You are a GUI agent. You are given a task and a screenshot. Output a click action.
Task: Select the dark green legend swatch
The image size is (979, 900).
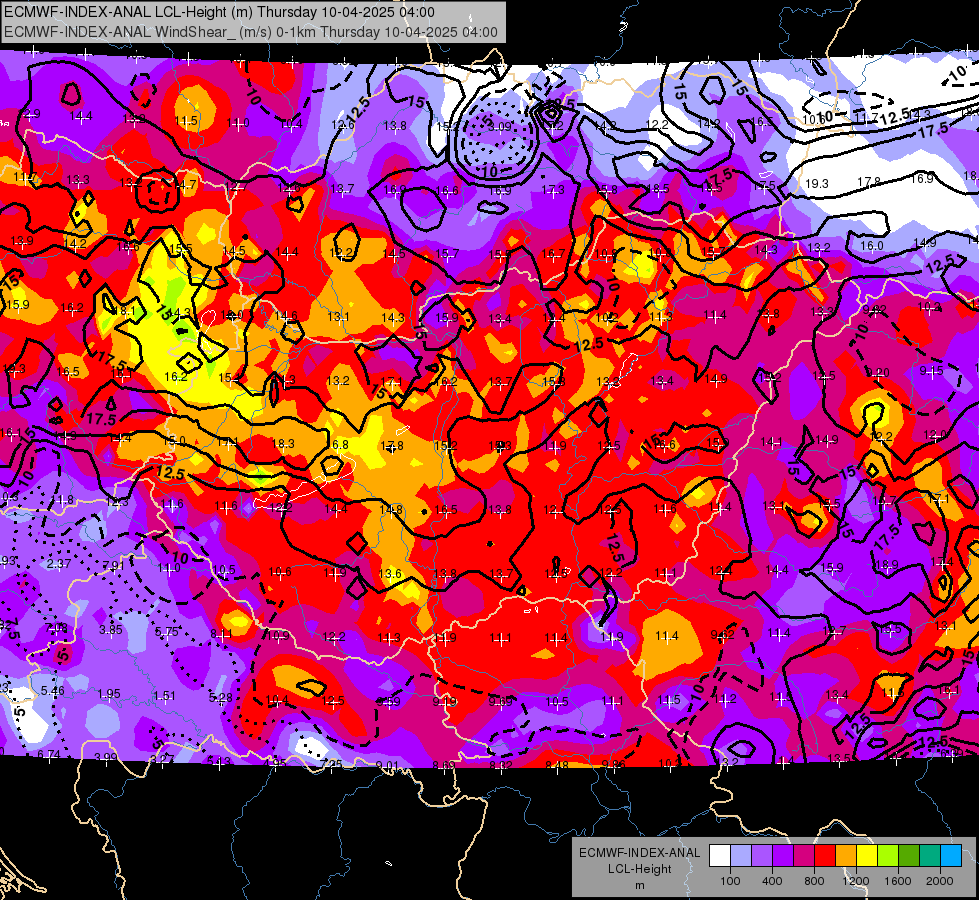(x=908, y=856)
